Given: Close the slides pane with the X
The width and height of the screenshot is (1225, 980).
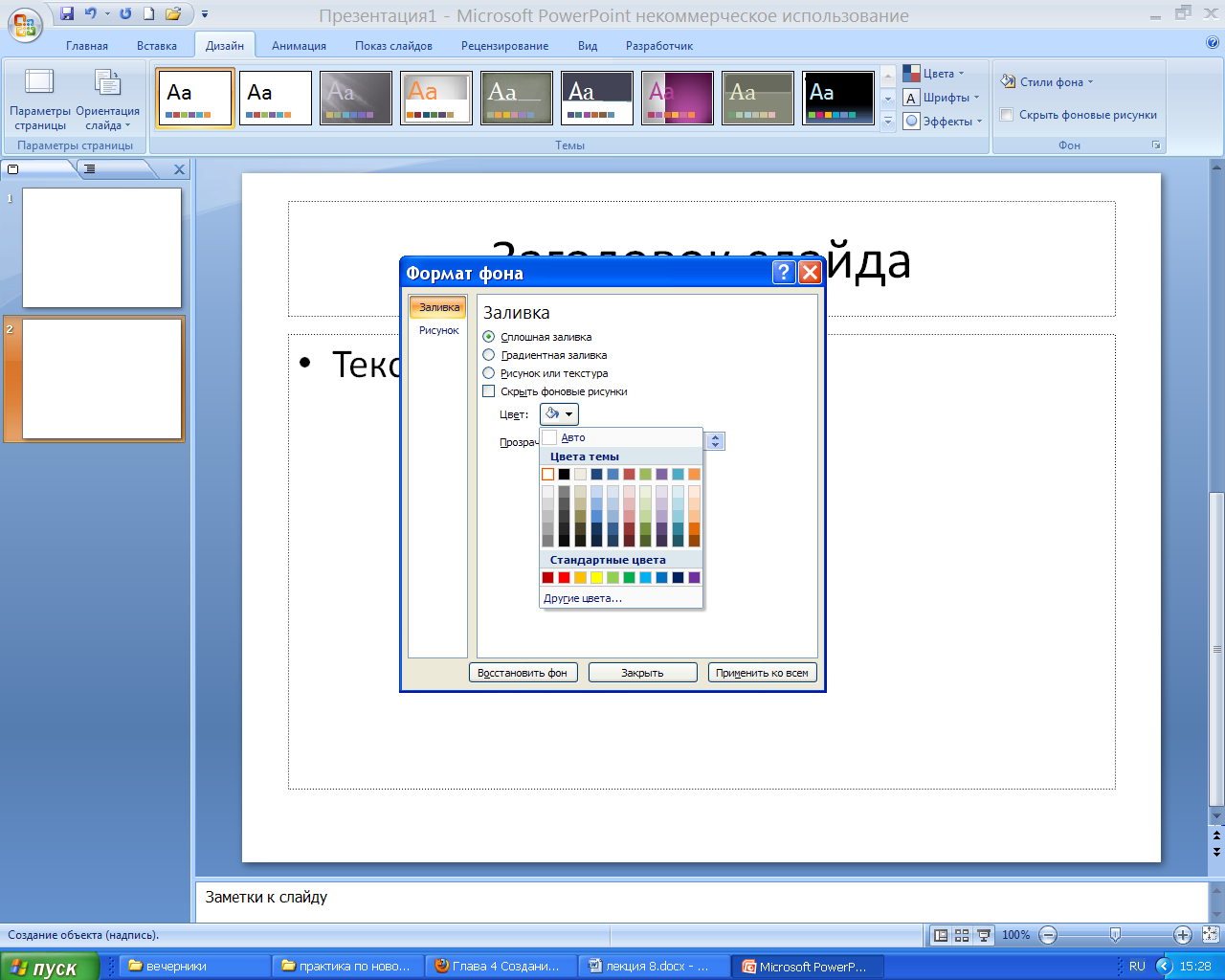Looking at the screenshot, I should click(x=179, y=169).
